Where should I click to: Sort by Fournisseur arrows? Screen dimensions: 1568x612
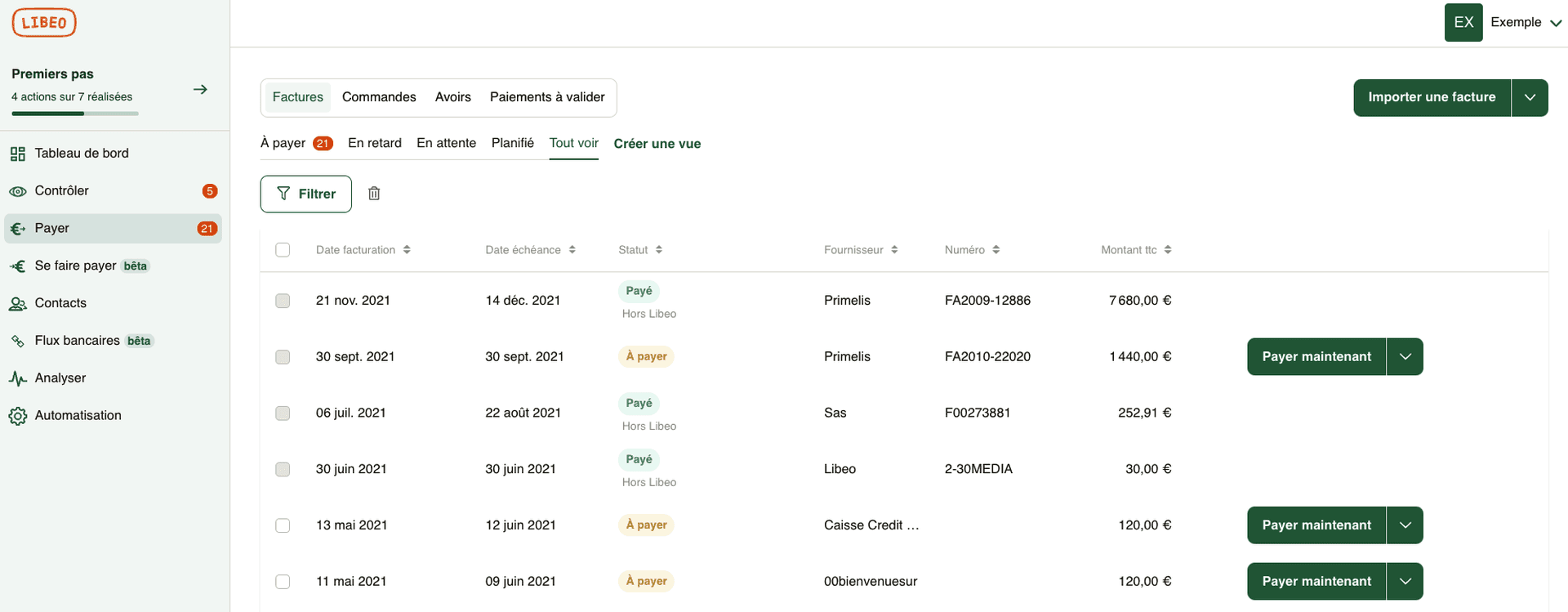(x=894, y=250)
